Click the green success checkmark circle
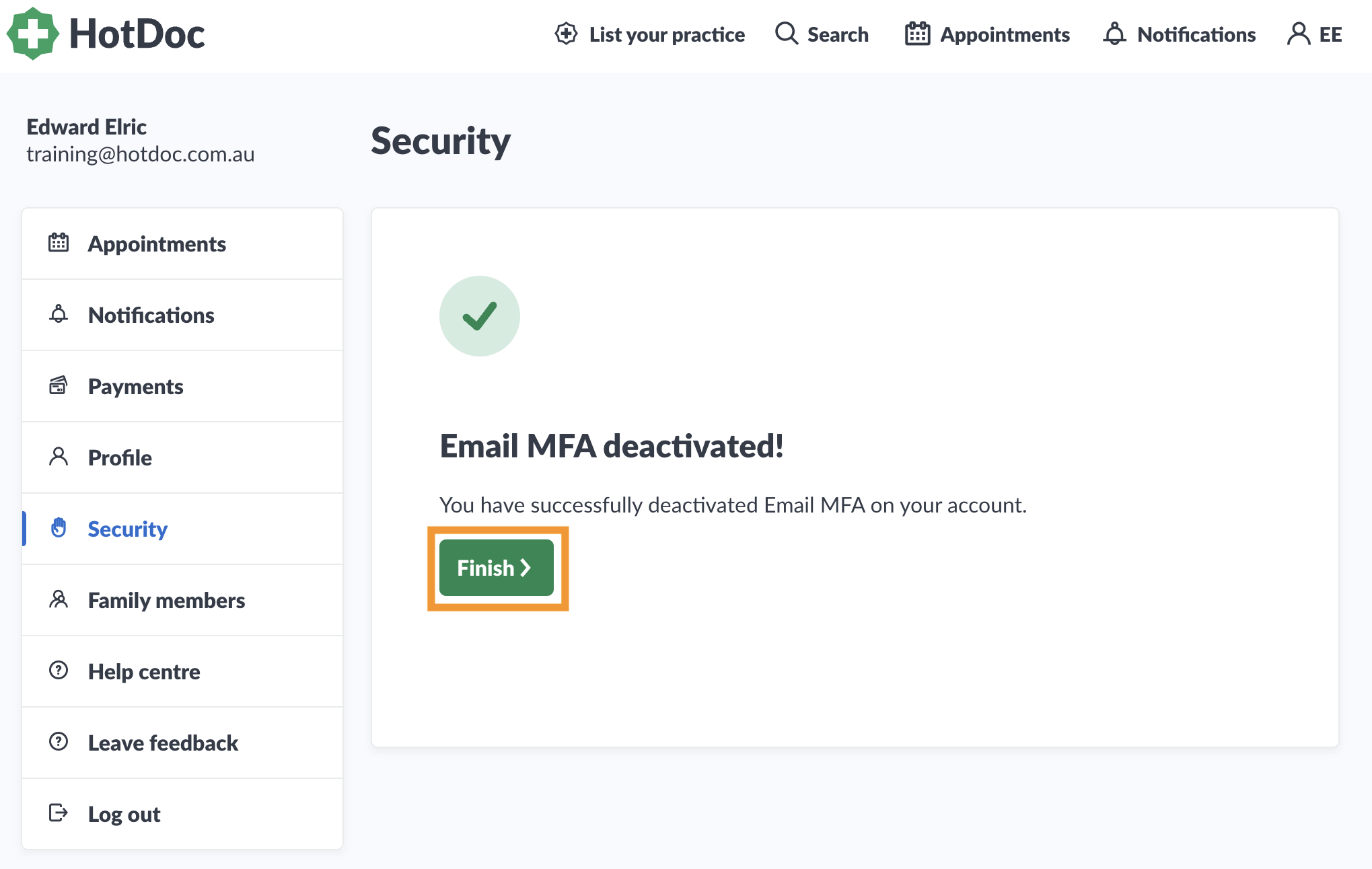Screen dimensions: 1372x869 [x=480, y=316]
